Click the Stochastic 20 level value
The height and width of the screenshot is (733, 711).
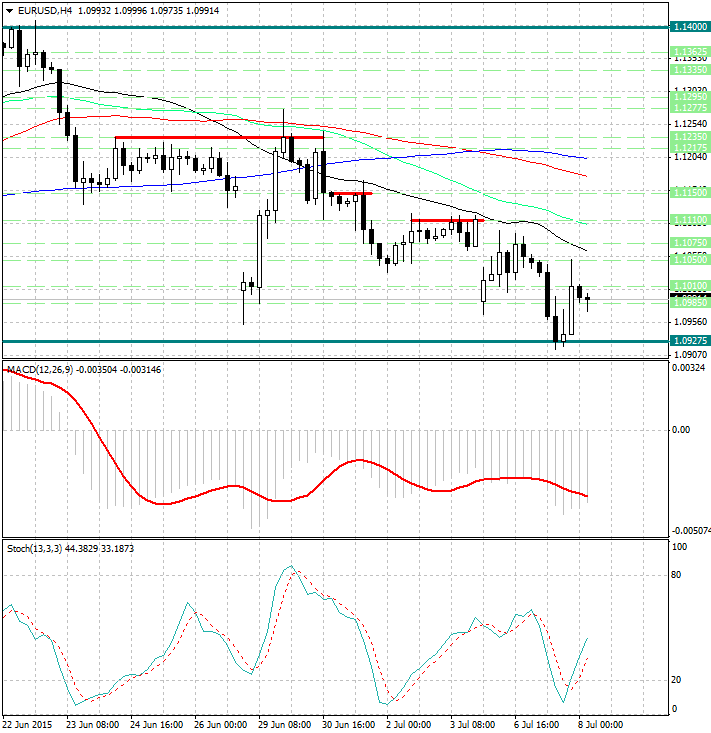(x=676, y=679)
